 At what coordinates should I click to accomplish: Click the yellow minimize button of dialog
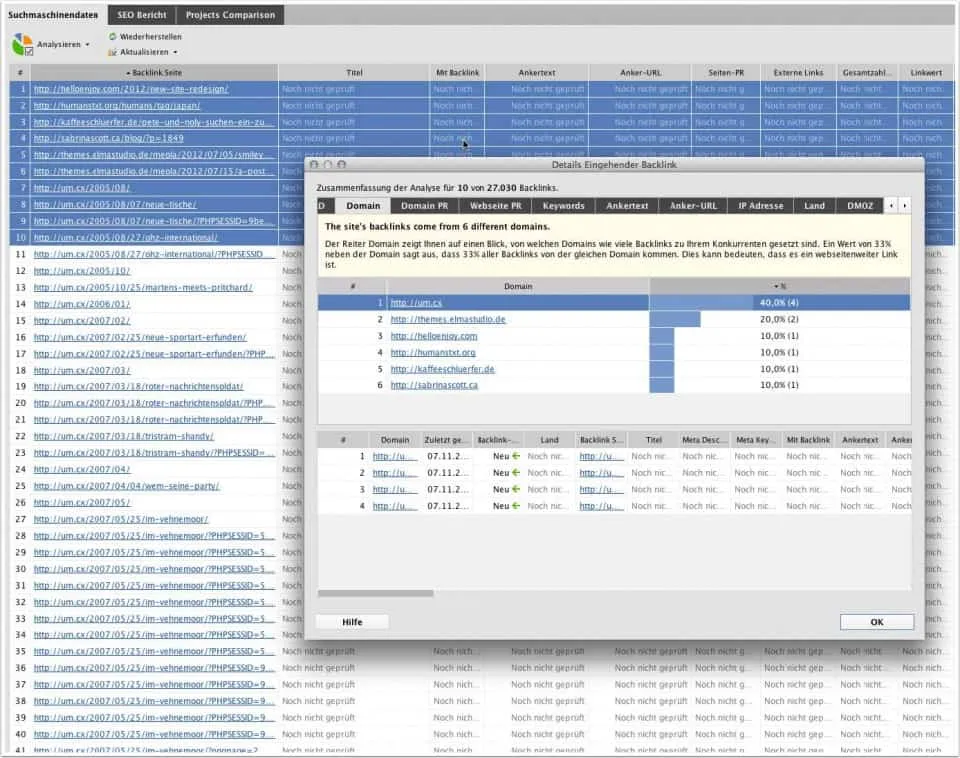point(327,164)
